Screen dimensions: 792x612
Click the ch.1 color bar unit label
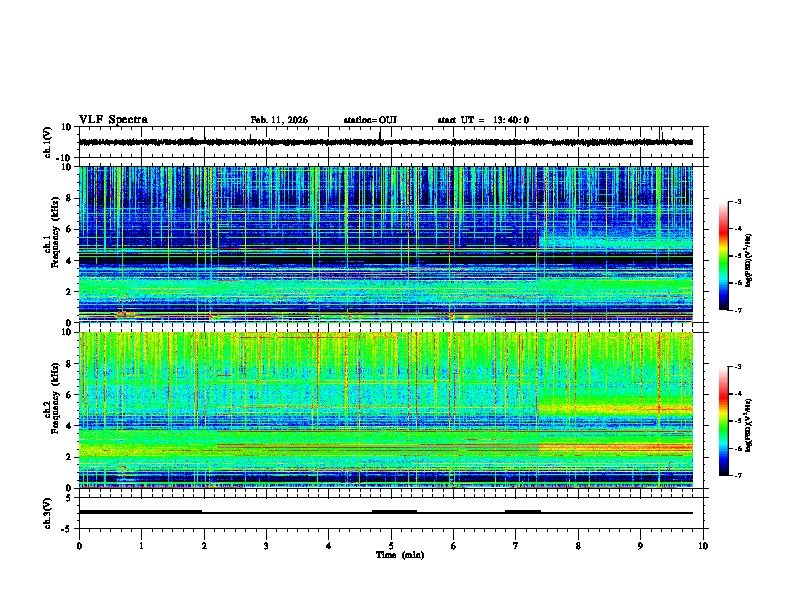749,260
